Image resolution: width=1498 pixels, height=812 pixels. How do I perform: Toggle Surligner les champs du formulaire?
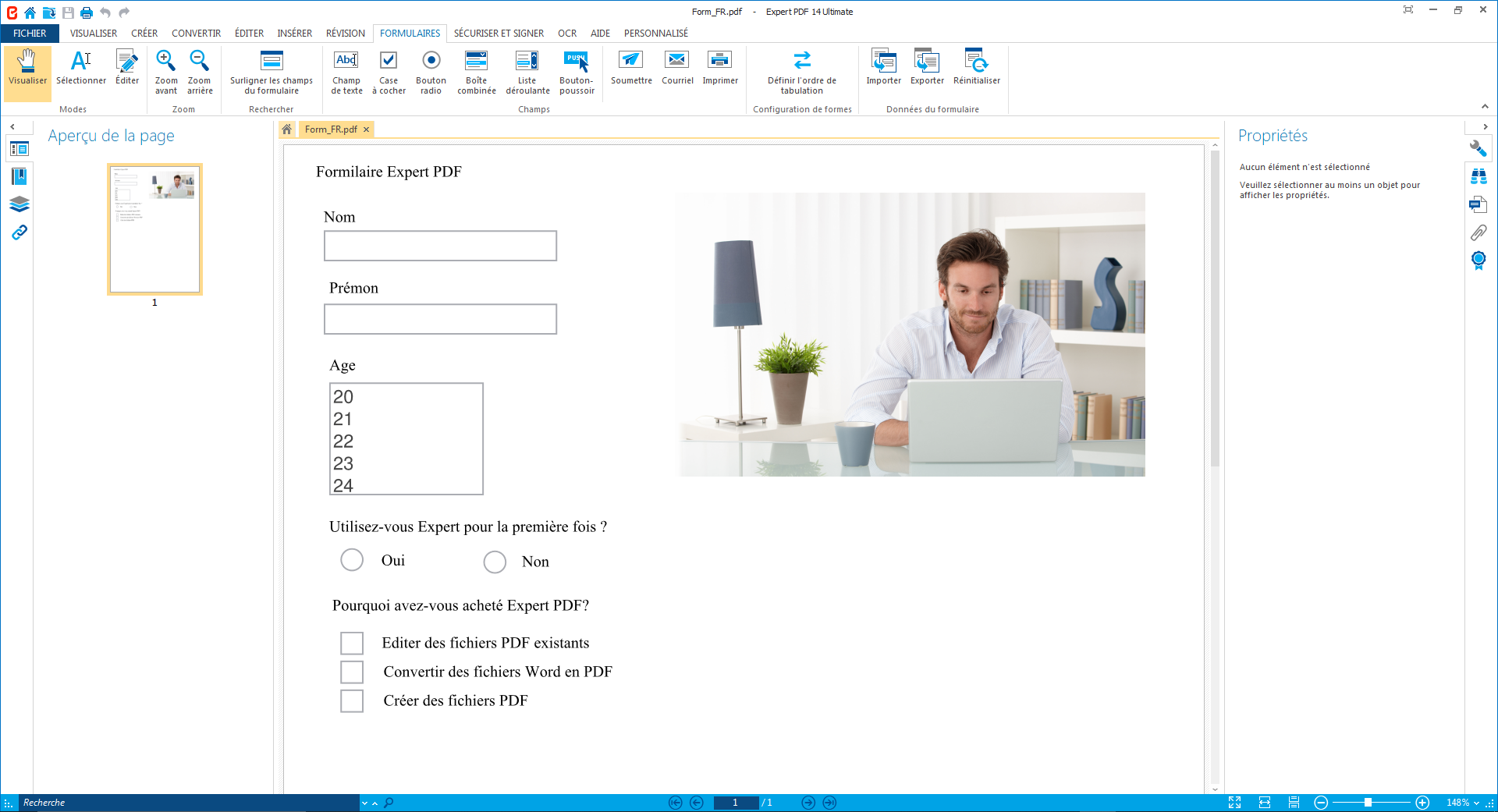point(272,72)
